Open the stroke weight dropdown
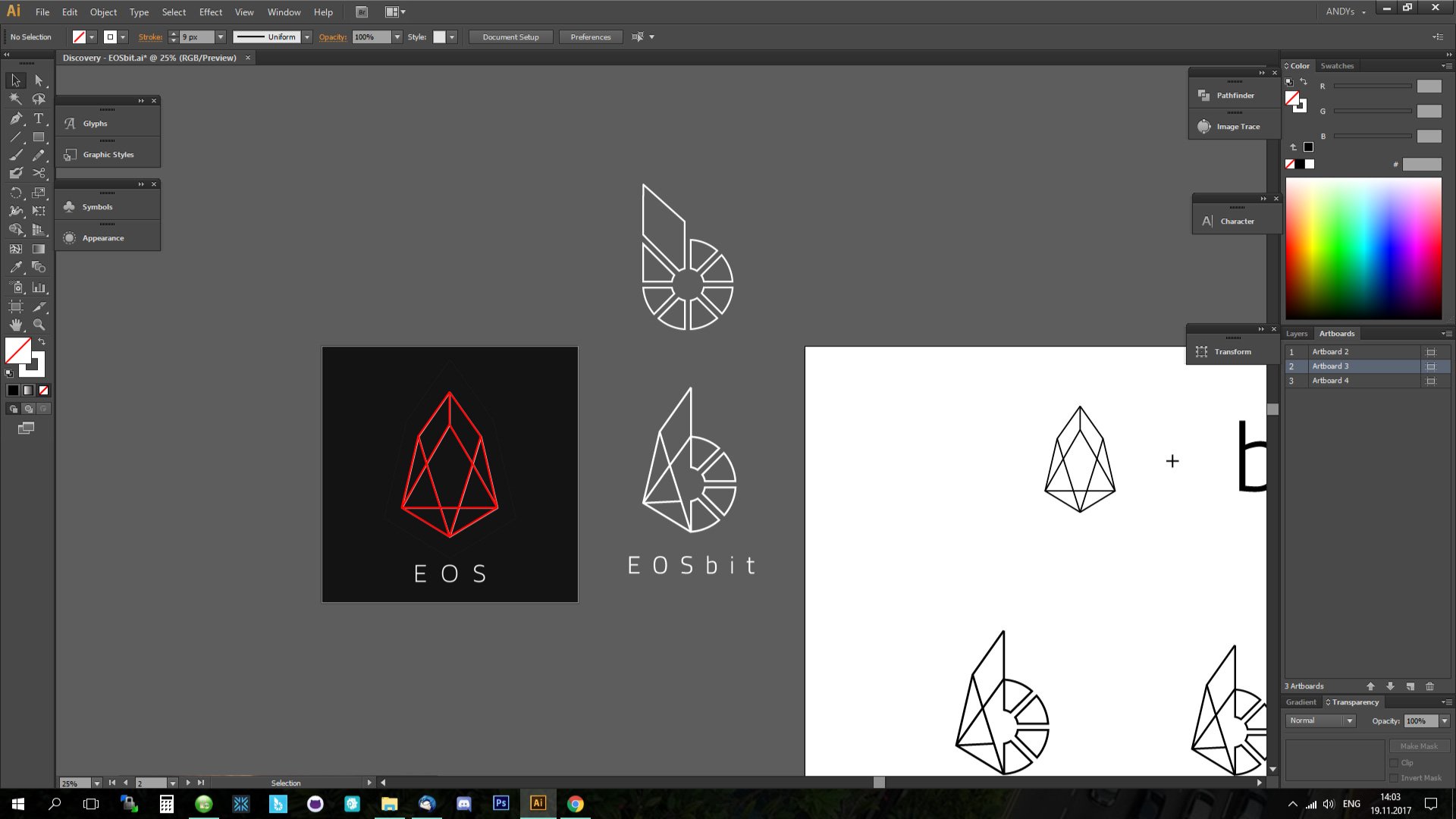The width and height of the screenshot is (1456, 819). (x=221, y=37)
